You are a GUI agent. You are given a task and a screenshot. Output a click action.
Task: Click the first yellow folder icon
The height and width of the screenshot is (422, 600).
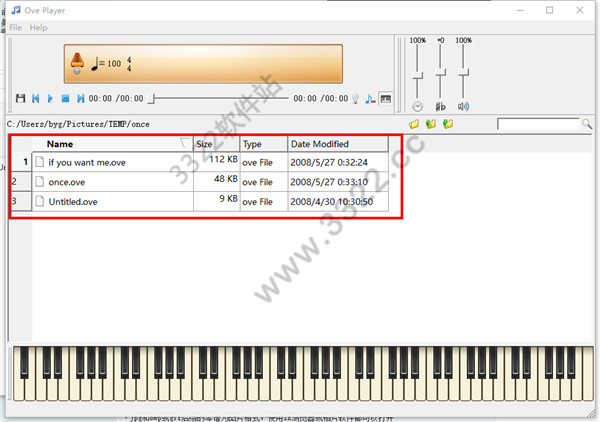click(x=414, y=124)
